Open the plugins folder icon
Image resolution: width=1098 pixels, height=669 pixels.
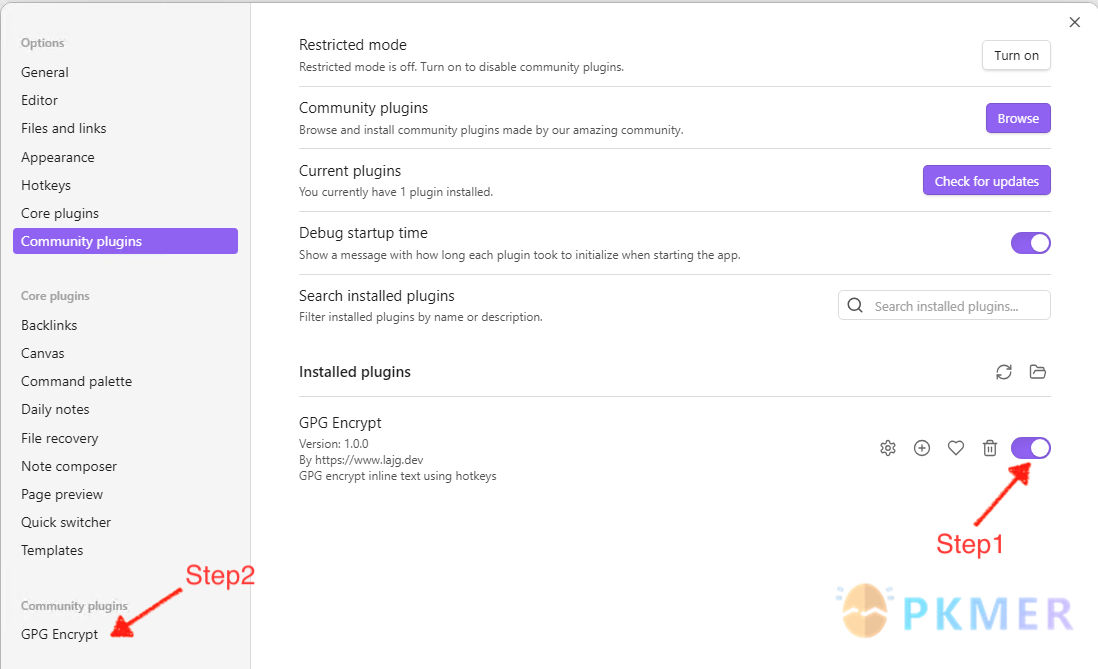1038,372
